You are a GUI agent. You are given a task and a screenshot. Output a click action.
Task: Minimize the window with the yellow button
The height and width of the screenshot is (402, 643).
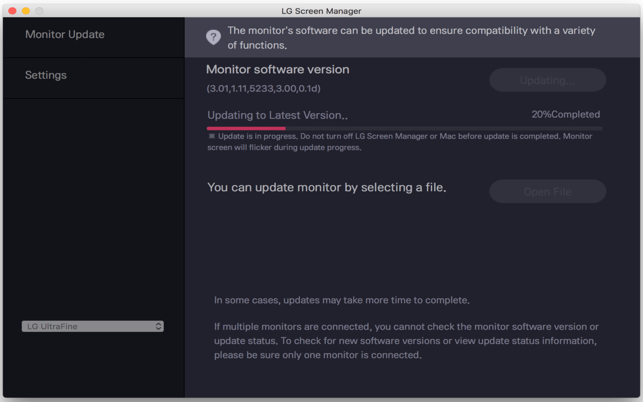26,11
